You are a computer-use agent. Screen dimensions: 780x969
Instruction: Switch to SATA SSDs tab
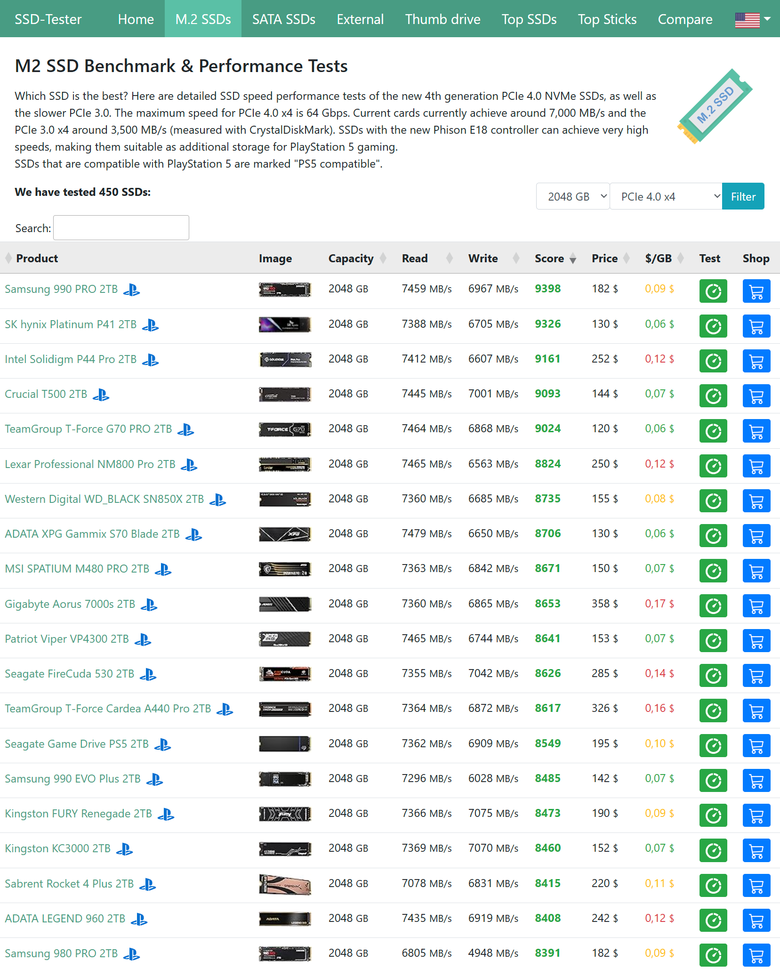tap(284, 19)
